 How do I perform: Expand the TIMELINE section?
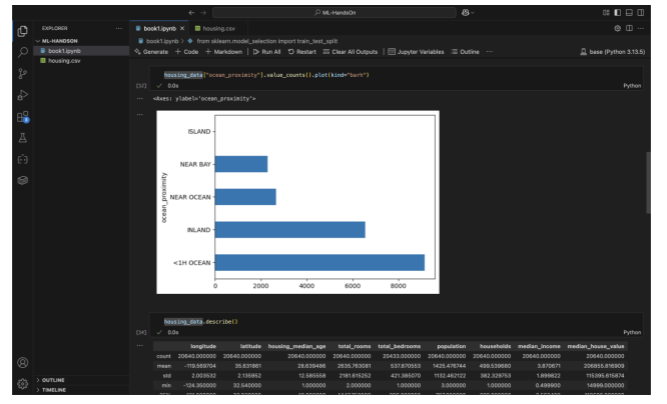(54, 390)
